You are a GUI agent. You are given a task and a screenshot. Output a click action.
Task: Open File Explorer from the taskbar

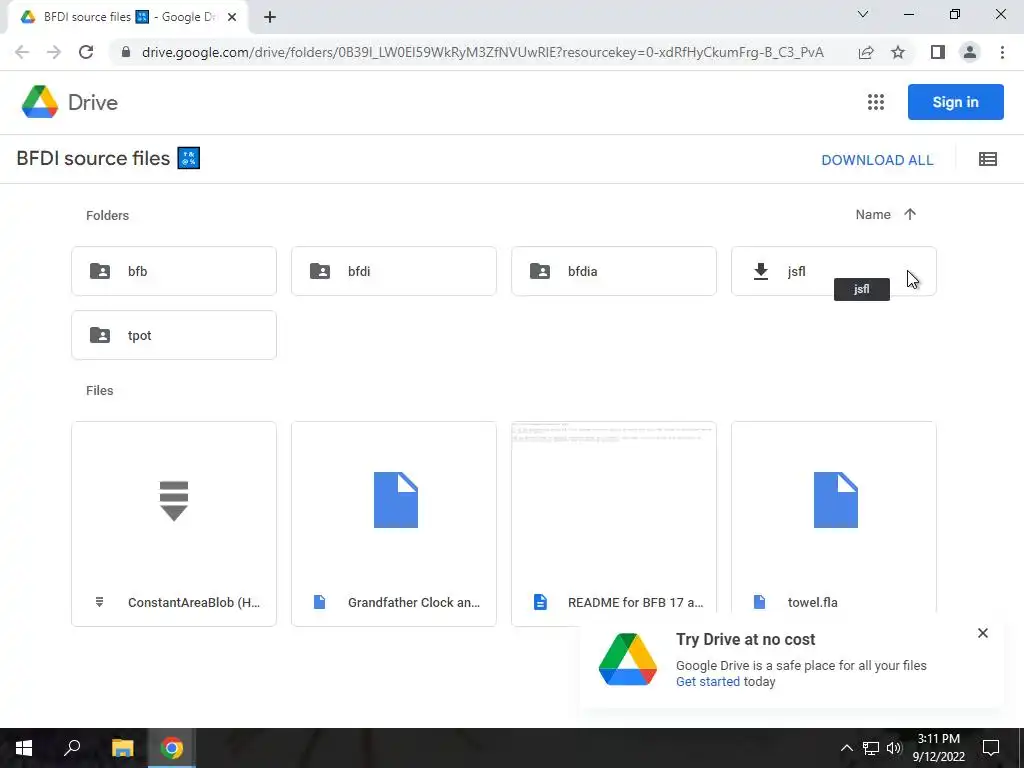(122, 748)
